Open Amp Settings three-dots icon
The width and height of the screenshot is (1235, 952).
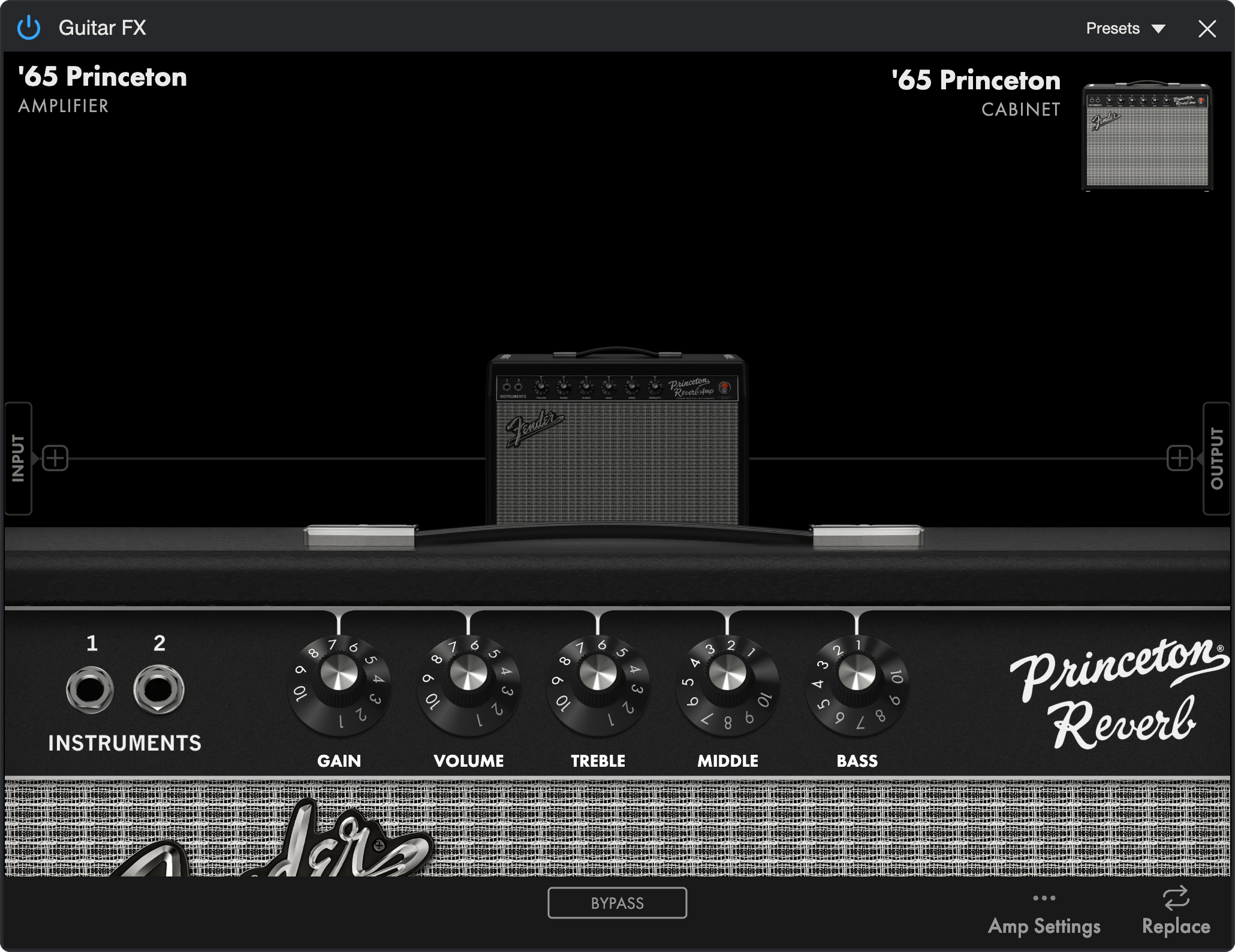pyautogui.click(x=1044, y=898)
